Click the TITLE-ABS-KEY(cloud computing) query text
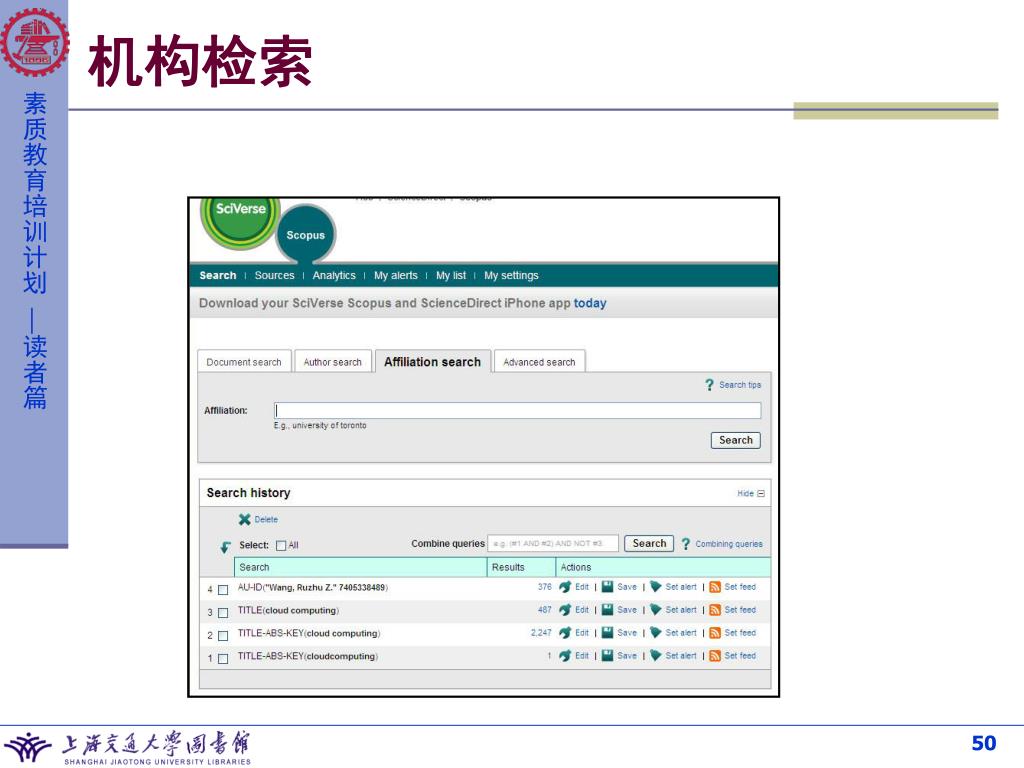The width and height of the screenshot is (1024, 768). click(309, 633)
